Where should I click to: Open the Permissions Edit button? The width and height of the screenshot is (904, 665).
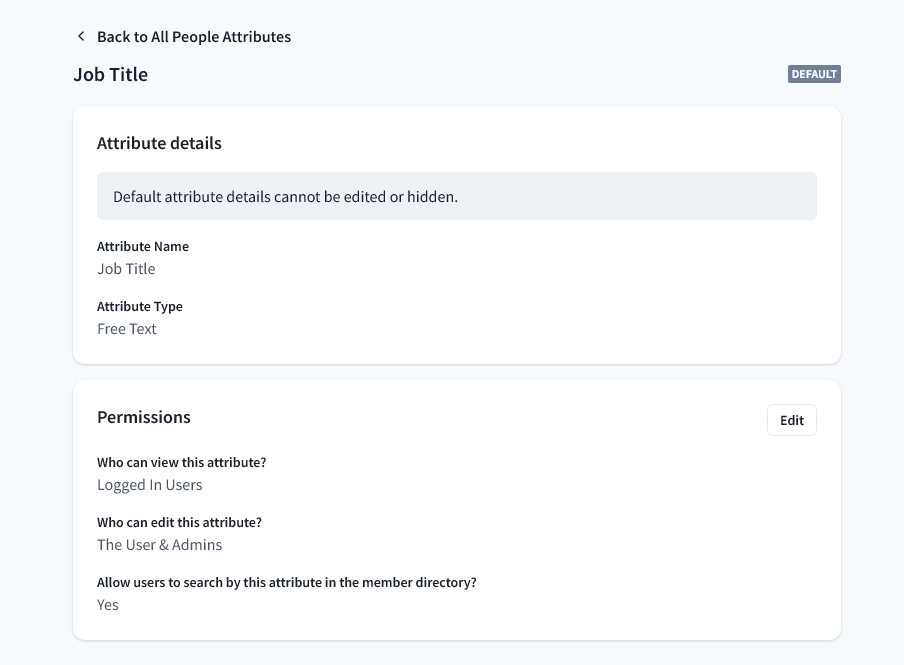pos(791,421)
